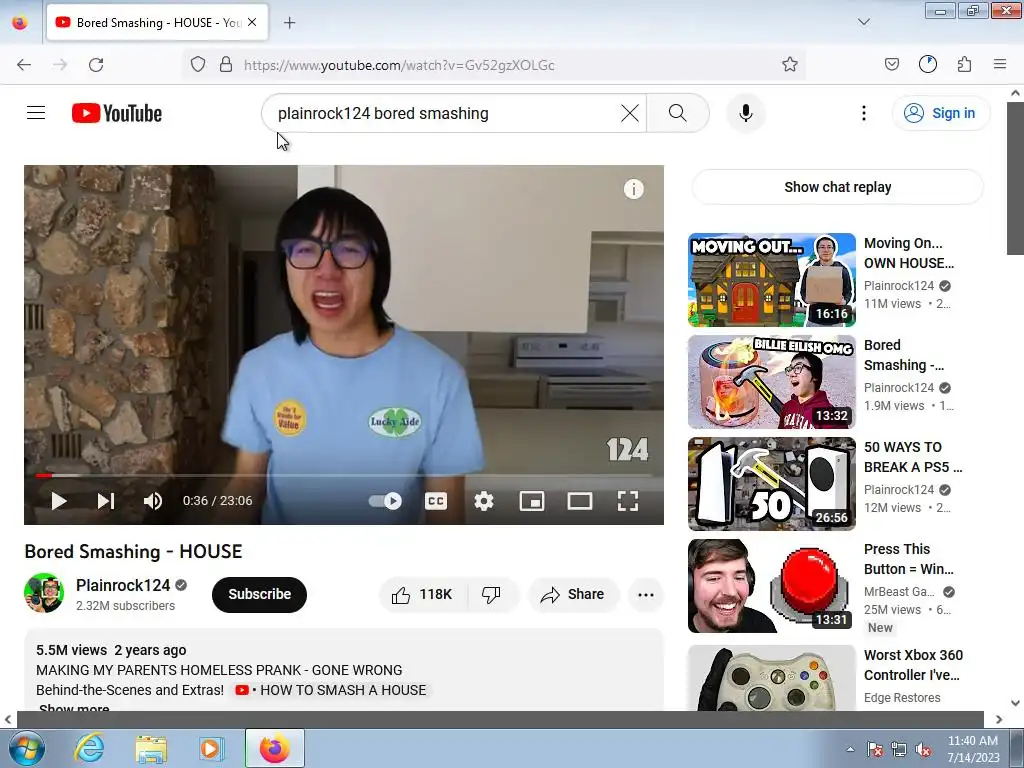The width and height of the screenshot is (1024, 768).
Task: Toggle the autoplay switch
Action: point(385,501)
